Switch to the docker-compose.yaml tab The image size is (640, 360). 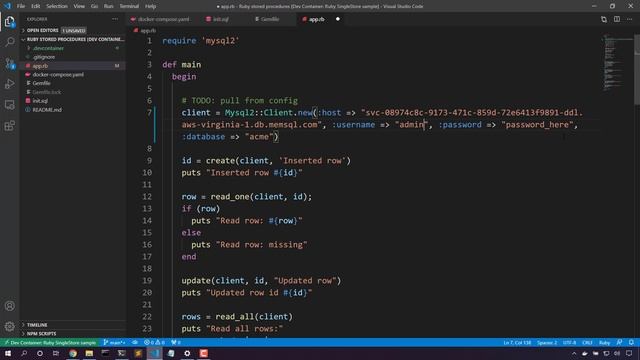pos(164,19)
